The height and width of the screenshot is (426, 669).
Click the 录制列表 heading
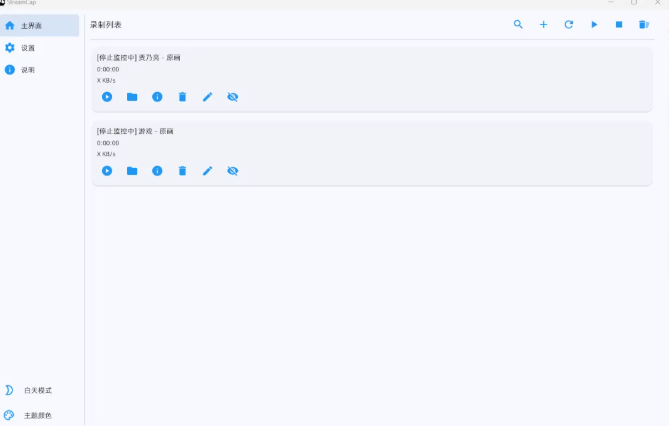tap(106, 25)
